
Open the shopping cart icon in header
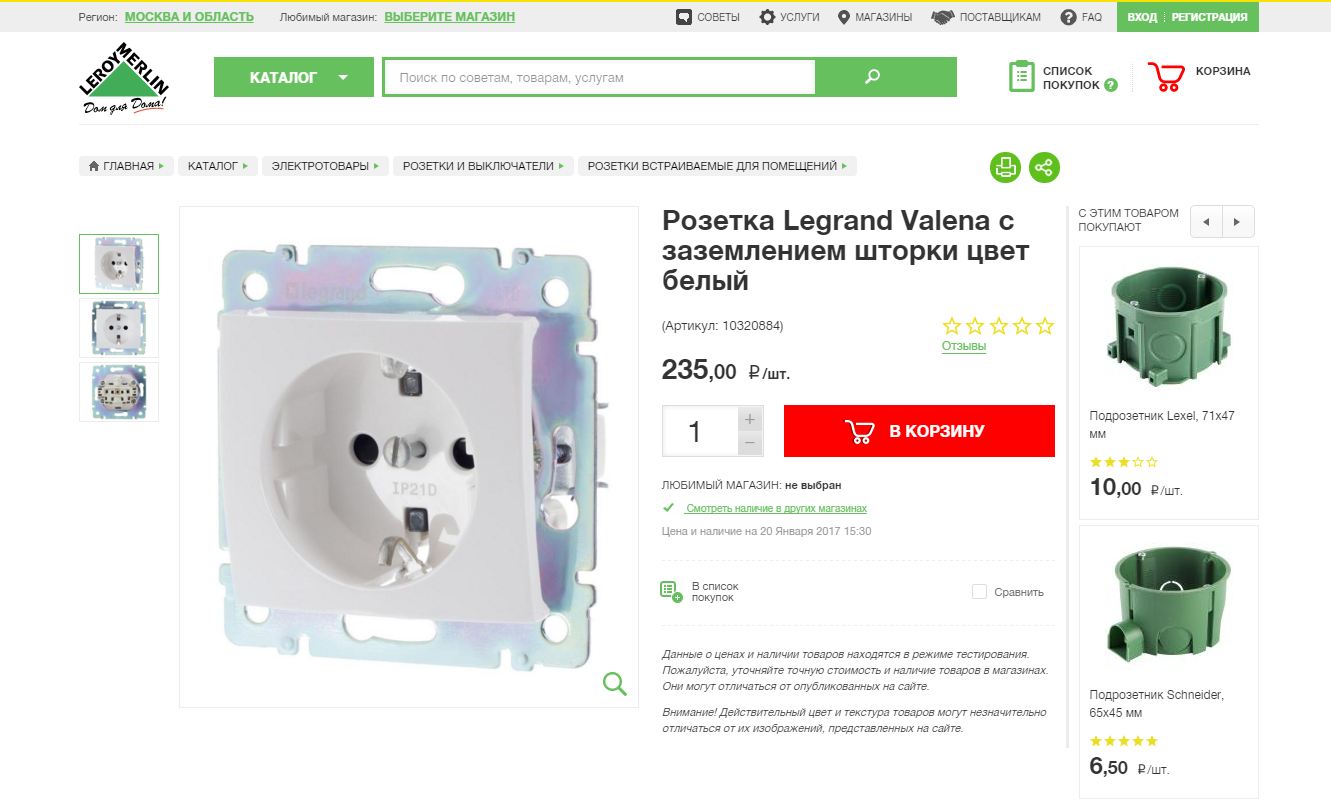pyautogui.click(x=1165, y=77)
